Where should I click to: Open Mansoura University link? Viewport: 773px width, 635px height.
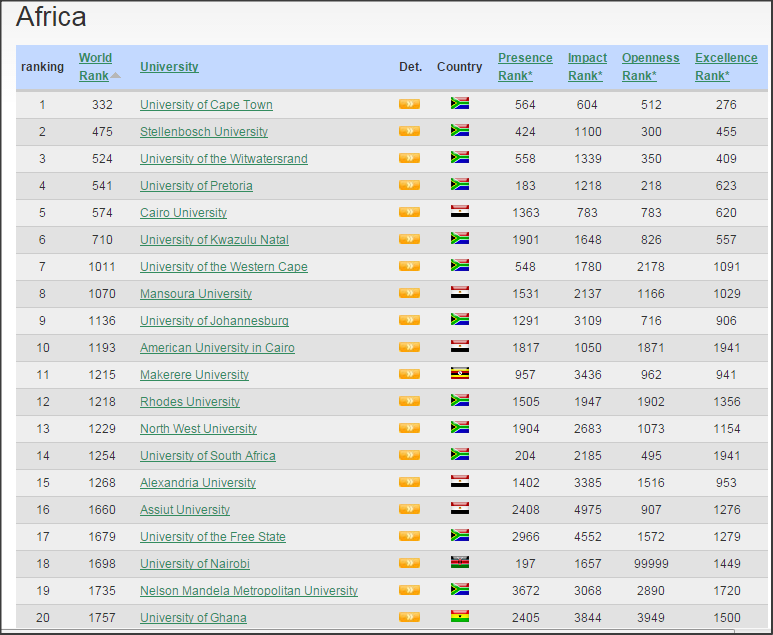click(x=196, y=294)
